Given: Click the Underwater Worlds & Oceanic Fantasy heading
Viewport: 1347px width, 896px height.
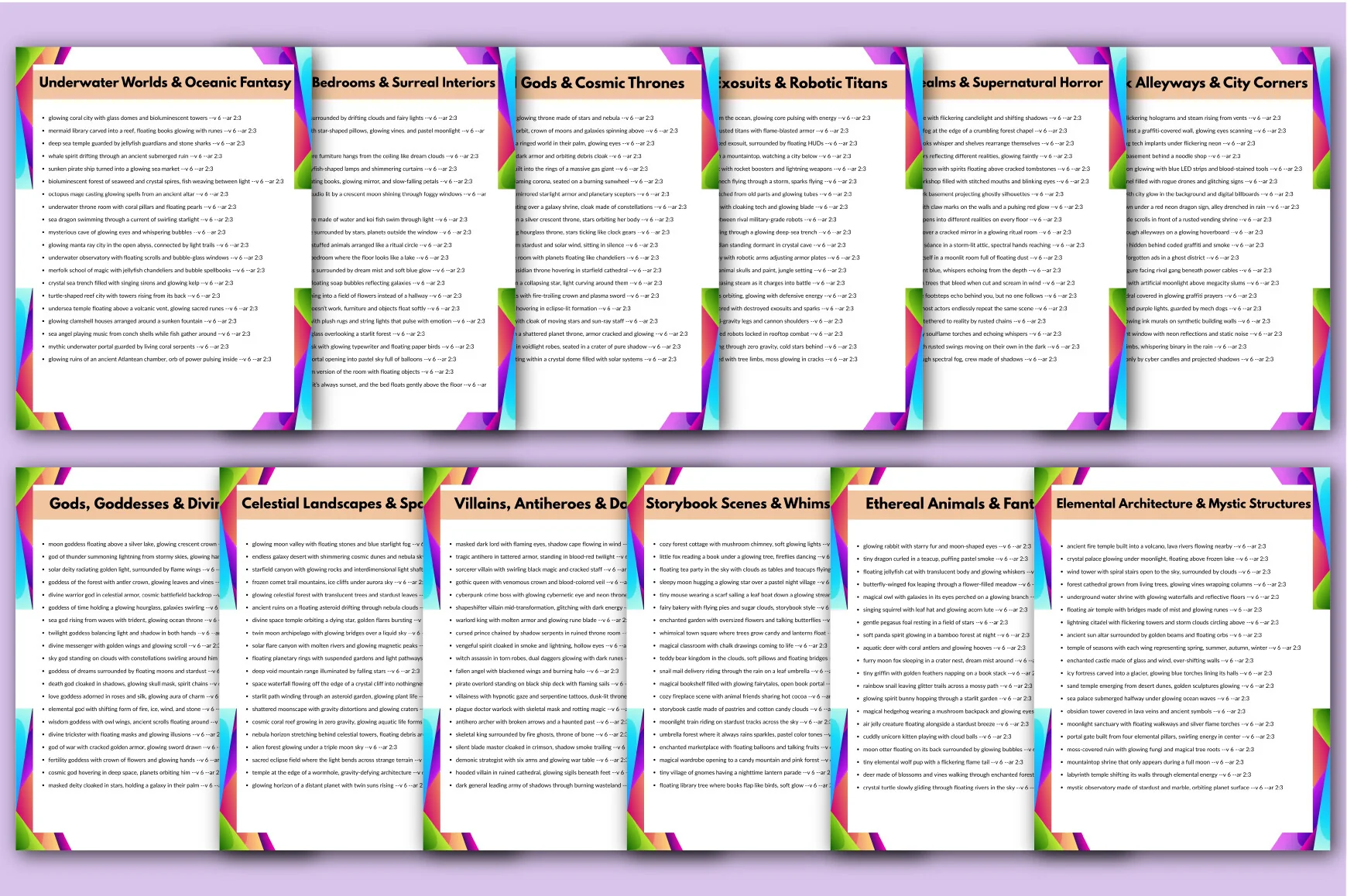Looking at the screenshot, I should [165, 82].
